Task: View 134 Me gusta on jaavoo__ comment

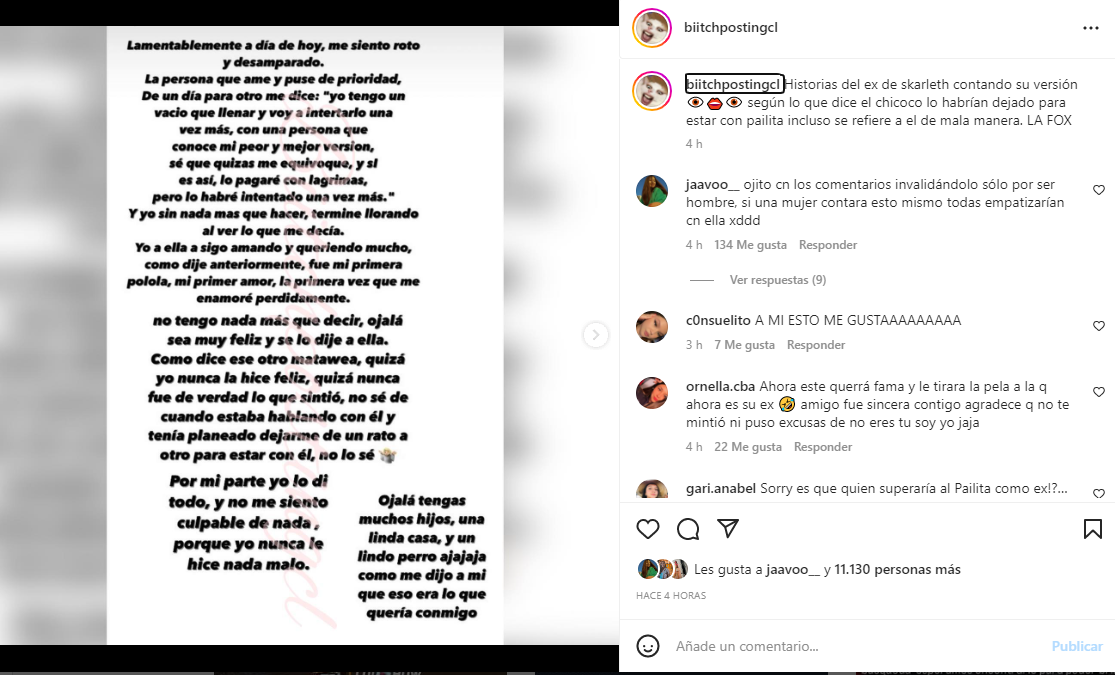Action: pos(750,245)
